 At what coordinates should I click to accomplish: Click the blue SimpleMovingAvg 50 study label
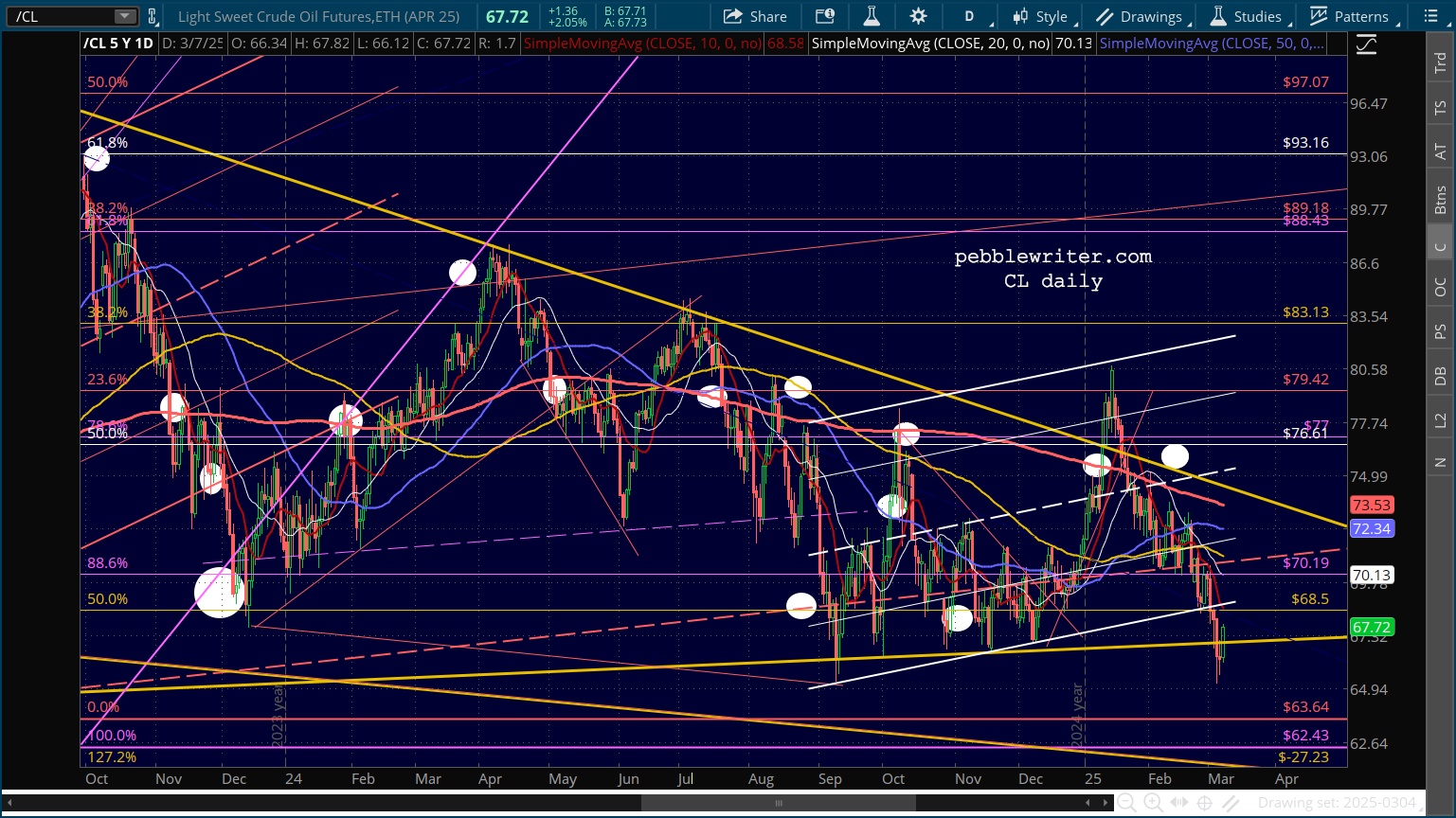tap(1212, 44)
